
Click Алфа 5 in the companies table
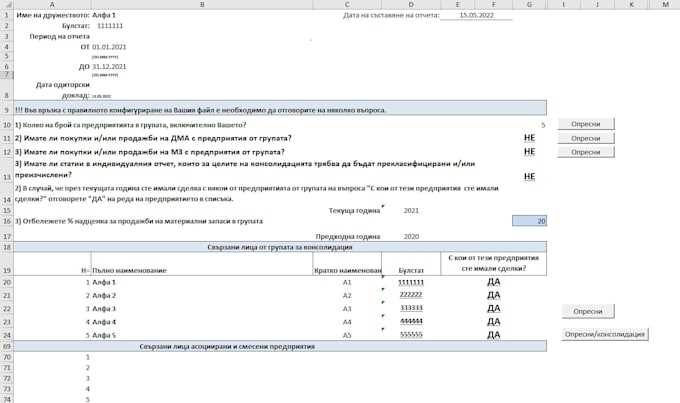coord(104,335)
